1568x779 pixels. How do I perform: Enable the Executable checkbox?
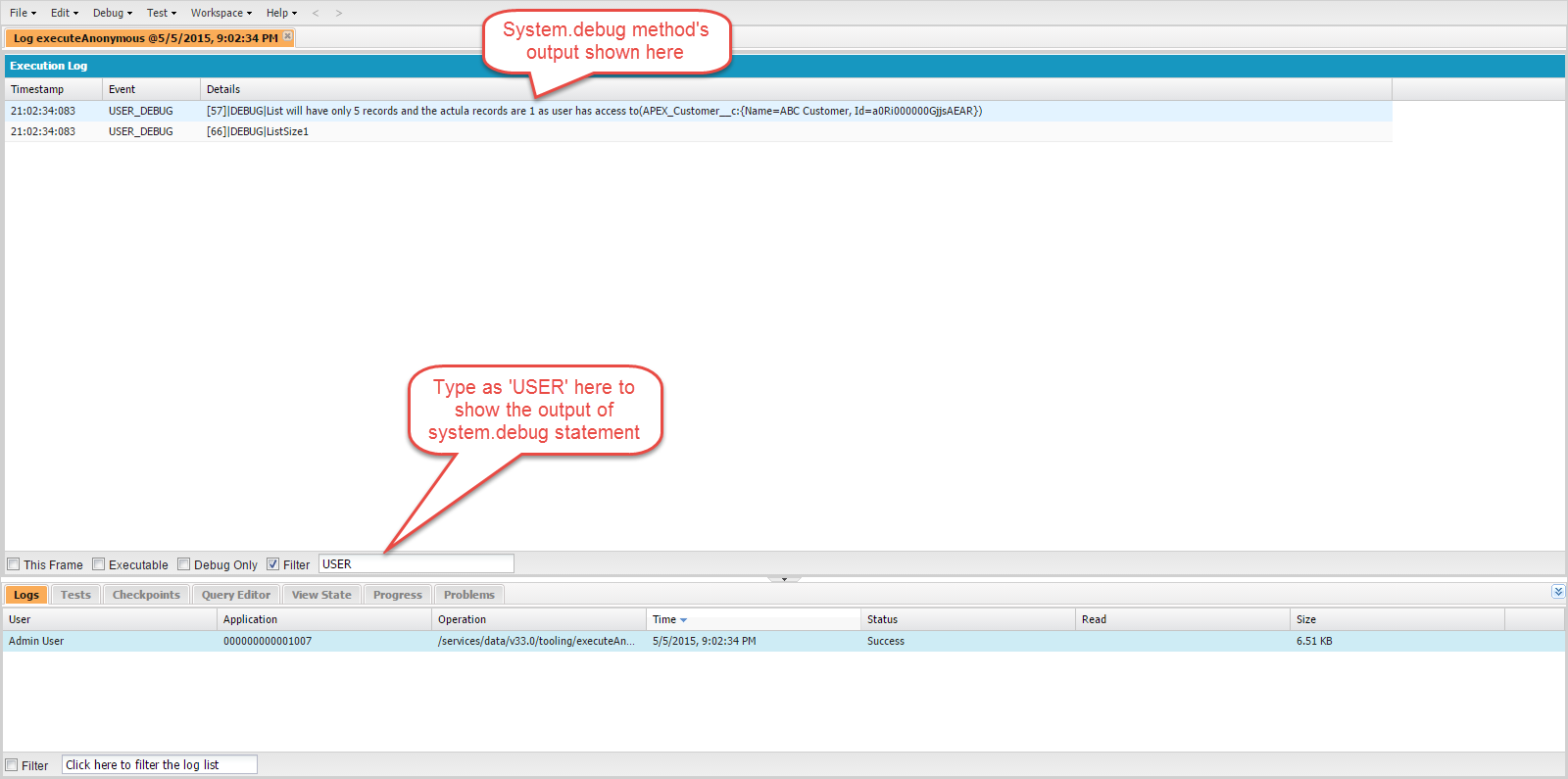point(99,564)
